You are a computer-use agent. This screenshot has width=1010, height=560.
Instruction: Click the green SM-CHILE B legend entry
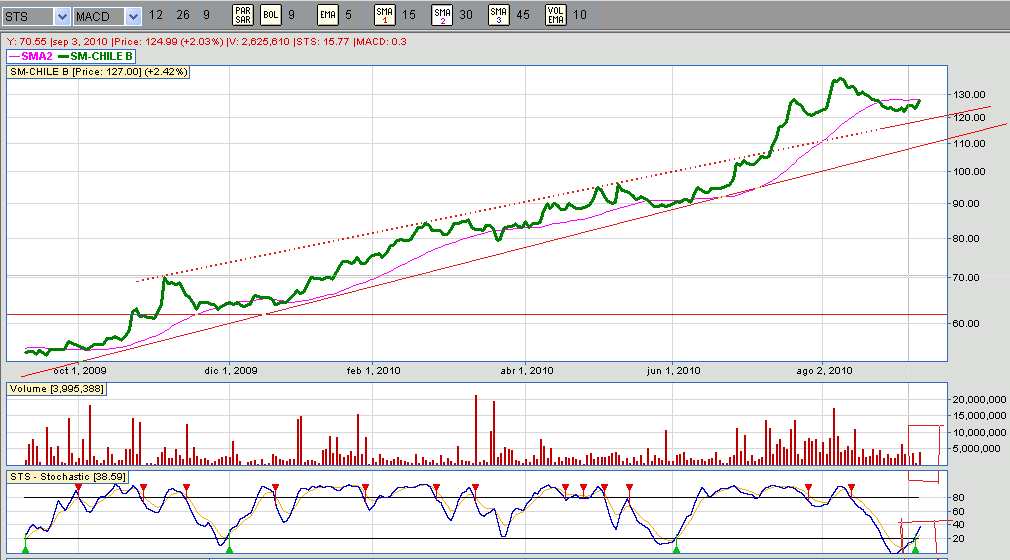(x=100, y=56)
